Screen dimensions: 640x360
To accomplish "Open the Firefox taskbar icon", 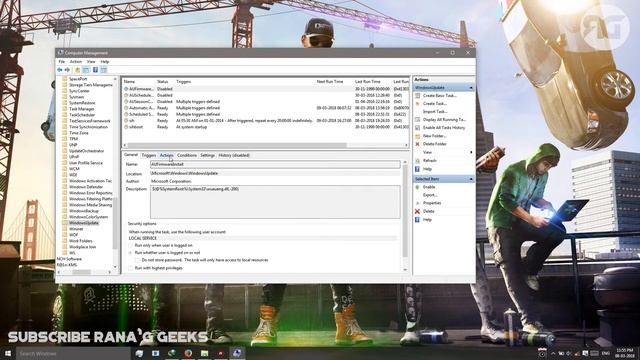I will (188, 353).
